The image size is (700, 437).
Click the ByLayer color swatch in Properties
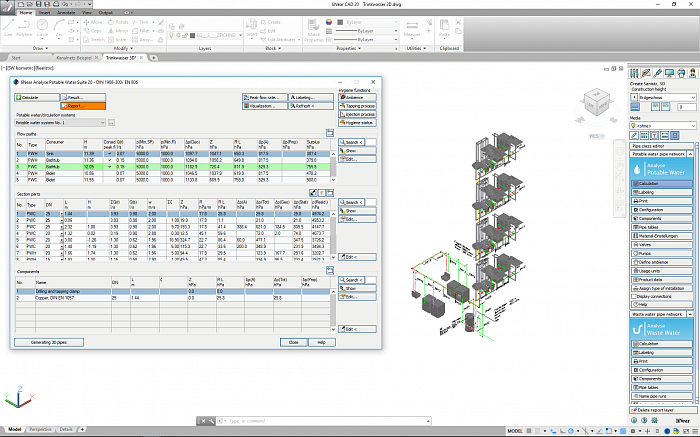(340, 22)
